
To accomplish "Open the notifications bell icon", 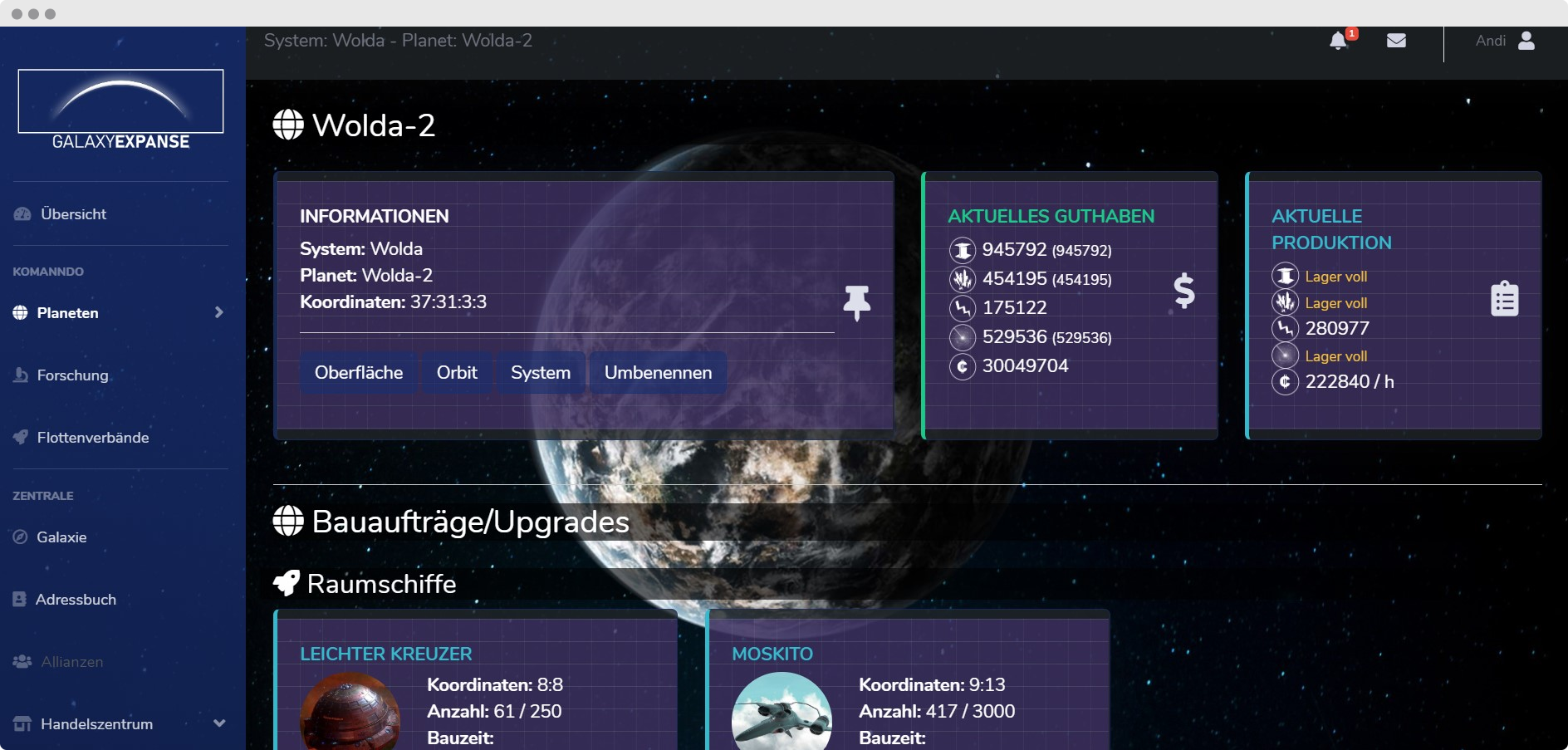I will click(1338, 41).
